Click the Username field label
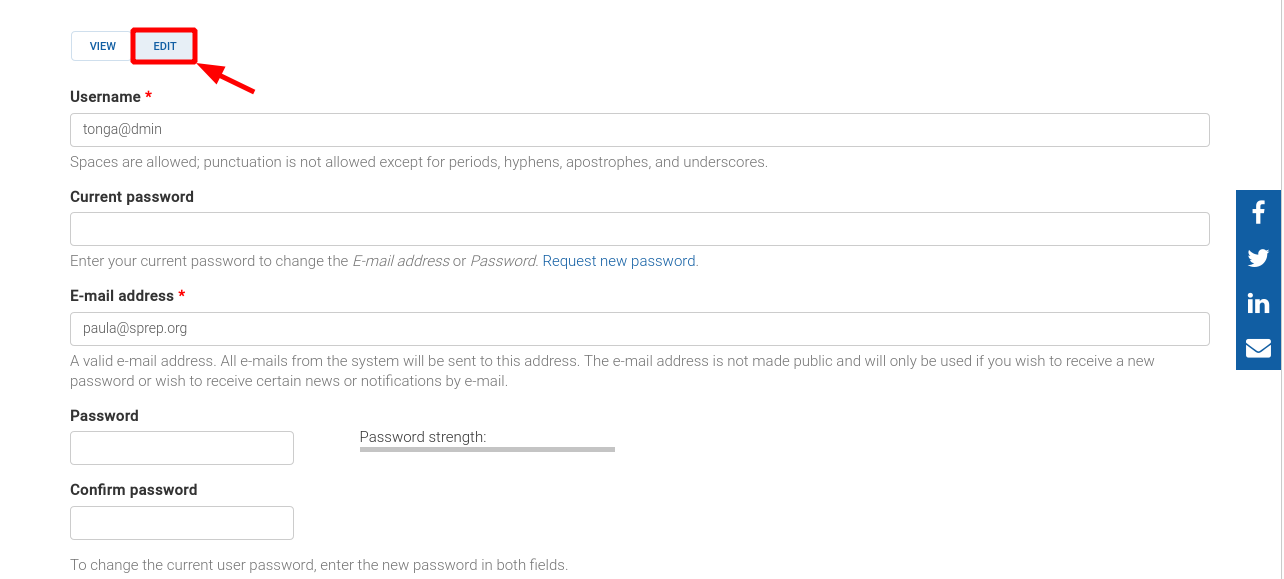This screenshot has height=579, width=1284. tap(105, 97)
